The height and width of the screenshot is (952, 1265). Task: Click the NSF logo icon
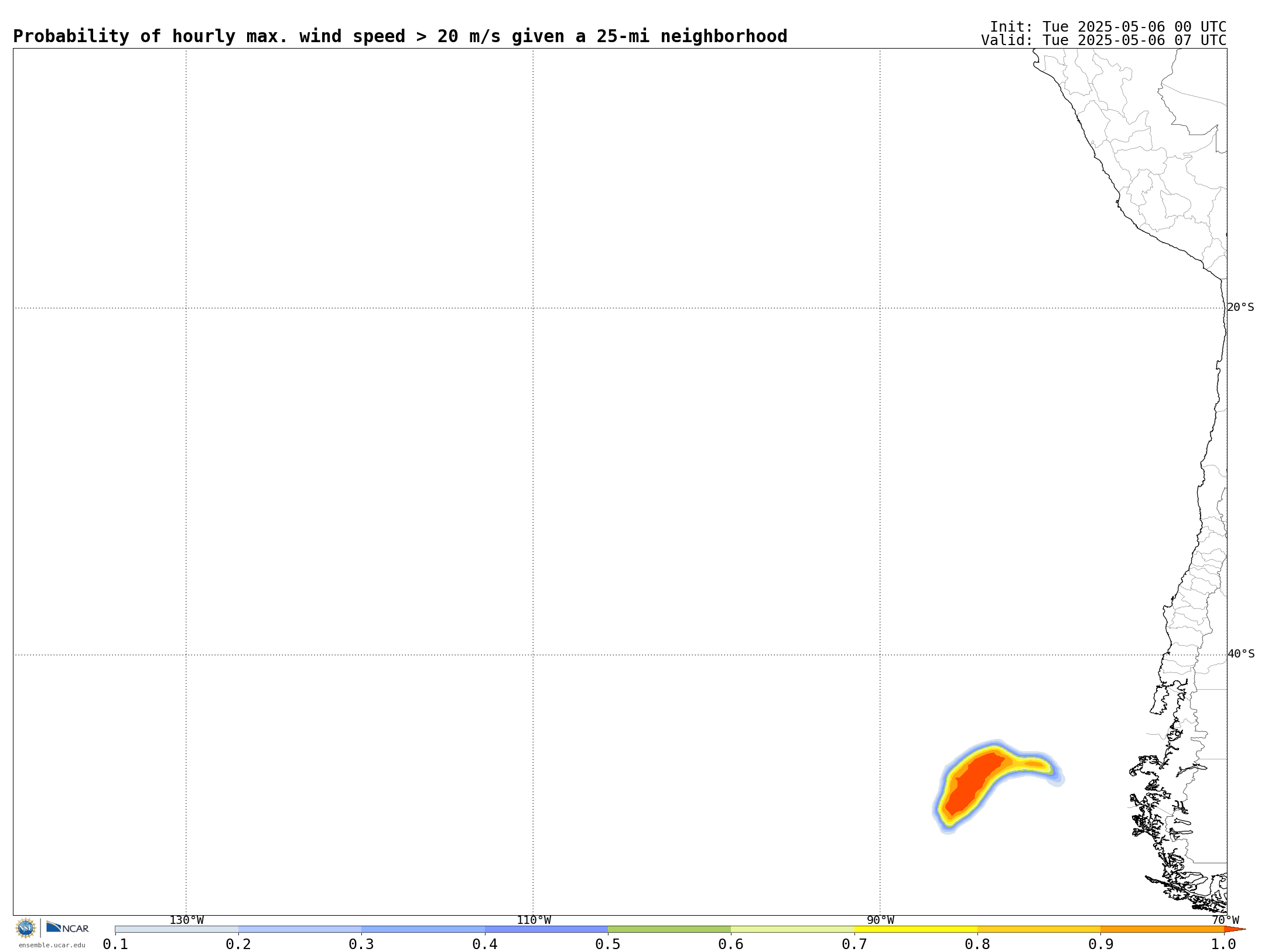point(25,927)
